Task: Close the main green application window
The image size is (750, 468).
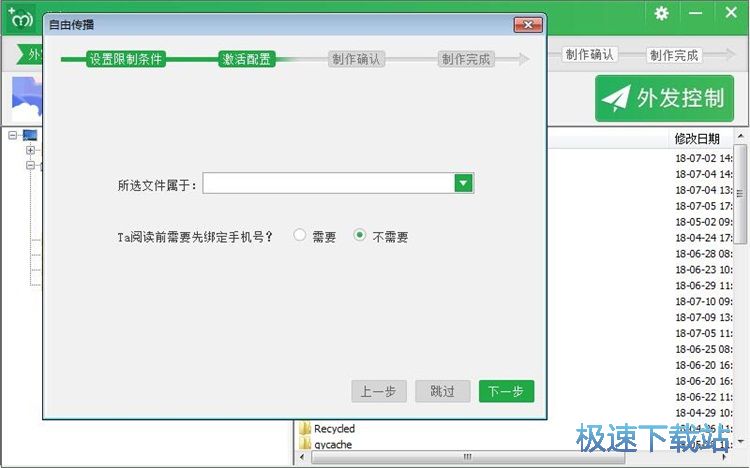Action: click(731, 12)
